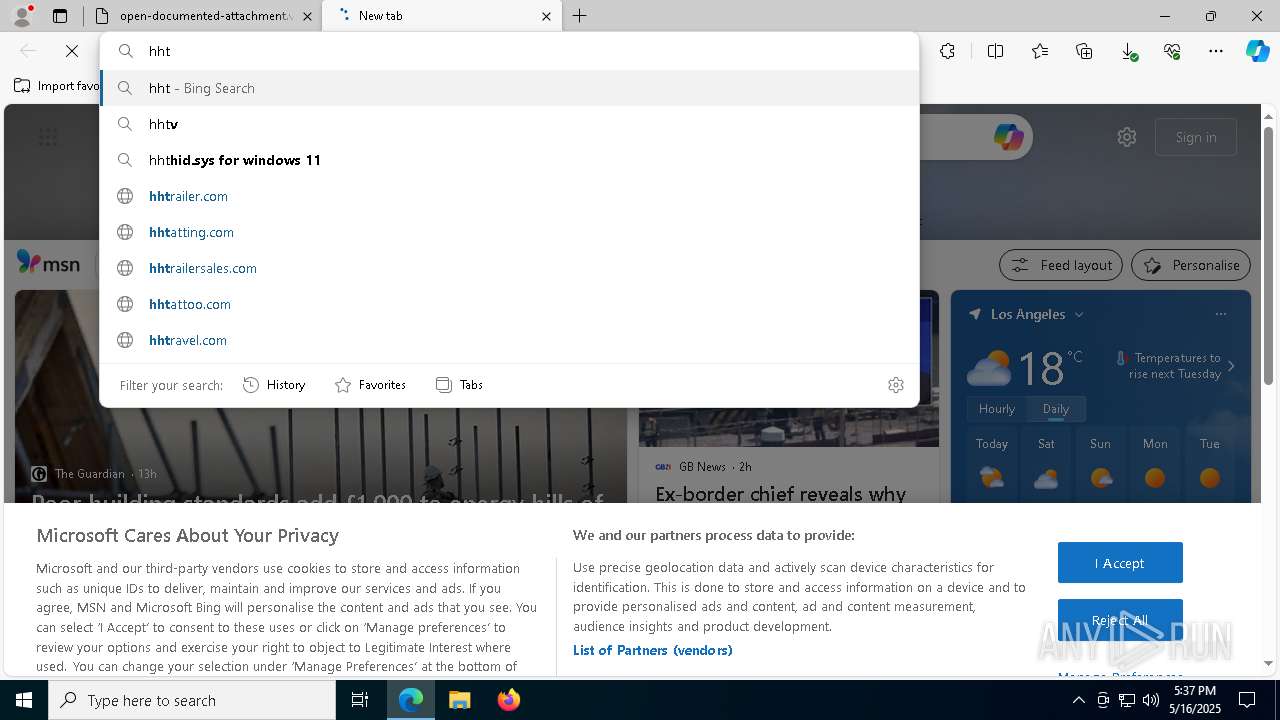Switch weather to Hourly tab
Screen dimensions: 1280x720
coord(997,409)
